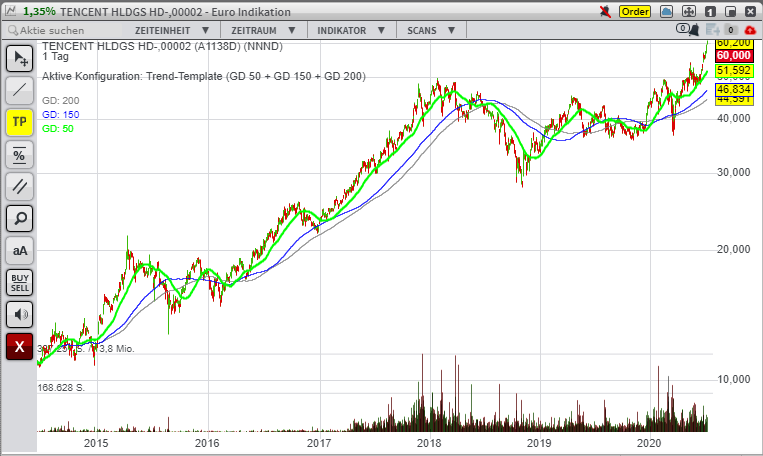
Task: Click the chart icon in title bar
Action: click(x=11, y=11)
